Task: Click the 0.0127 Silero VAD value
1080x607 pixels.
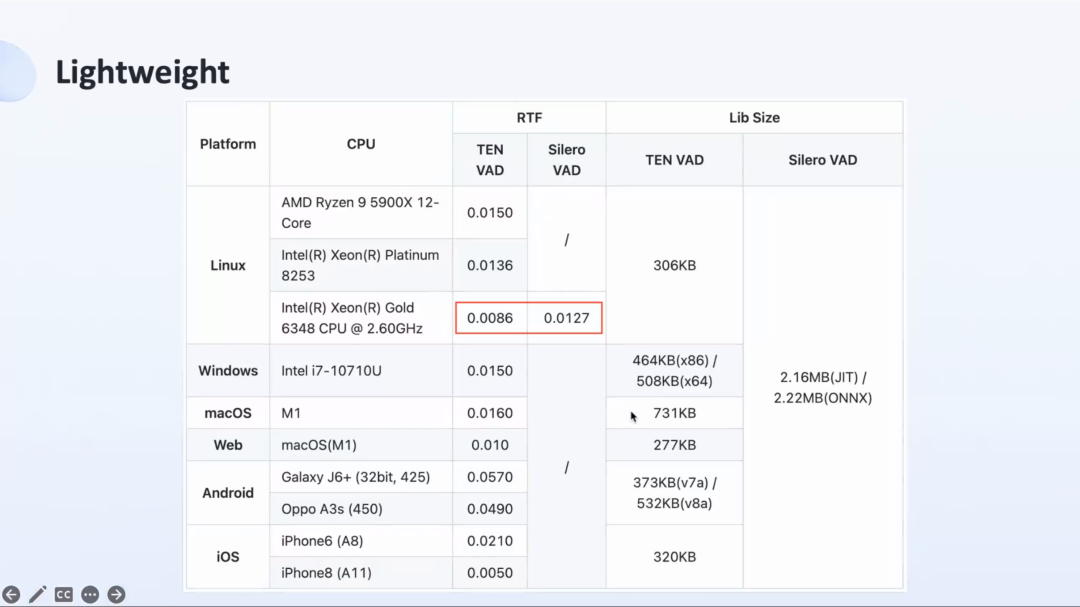Action: point(566,318)
